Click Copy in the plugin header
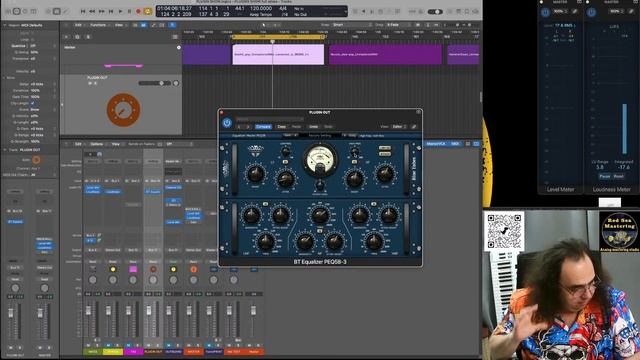 coord(282,127)
